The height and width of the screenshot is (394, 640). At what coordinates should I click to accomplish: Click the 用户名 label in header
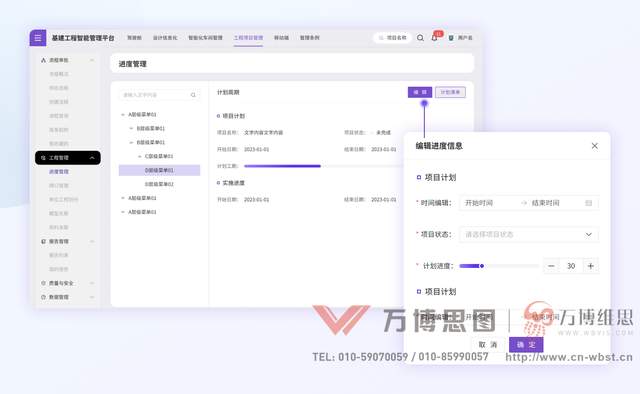pos(465,38)
